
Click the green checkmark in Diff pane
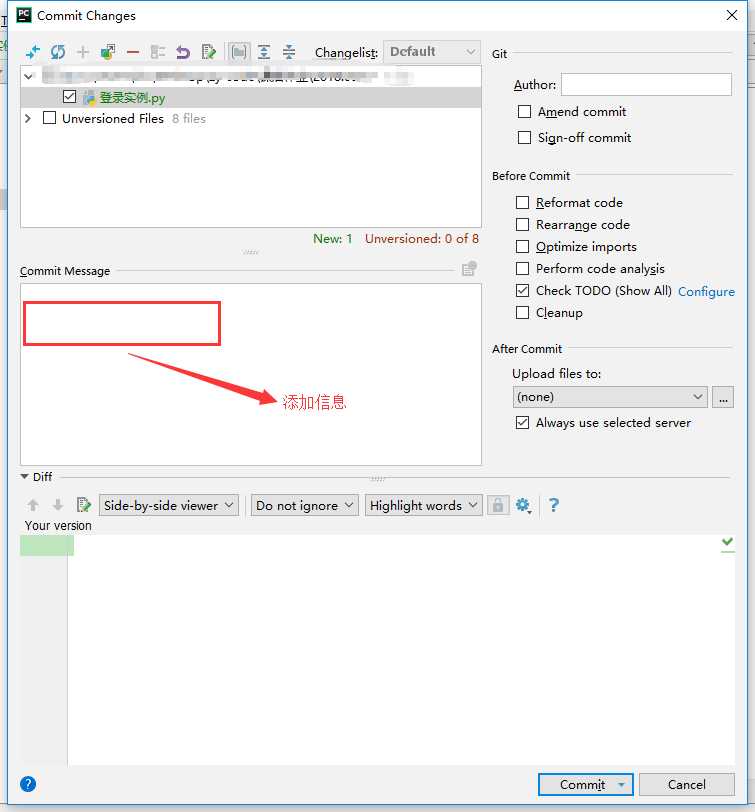(x=728, y=542)
